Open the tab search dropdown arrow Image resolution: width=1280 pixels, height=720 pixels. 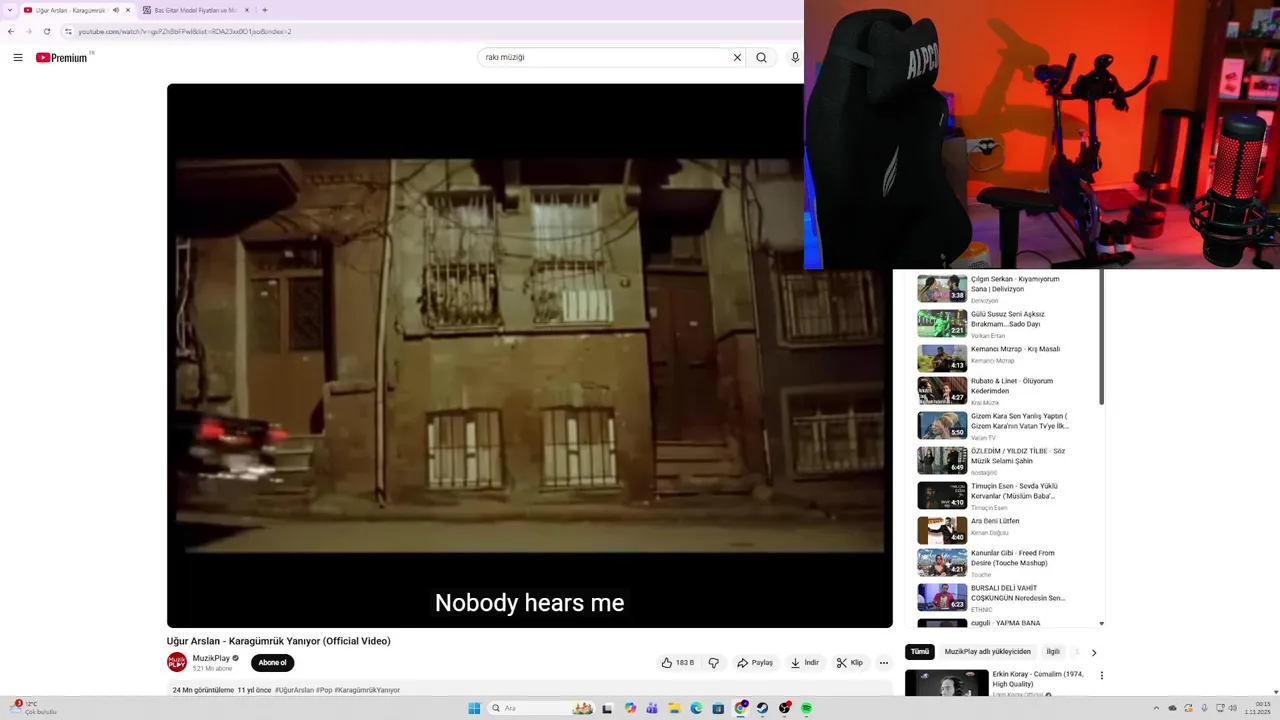tap(9, 10)
